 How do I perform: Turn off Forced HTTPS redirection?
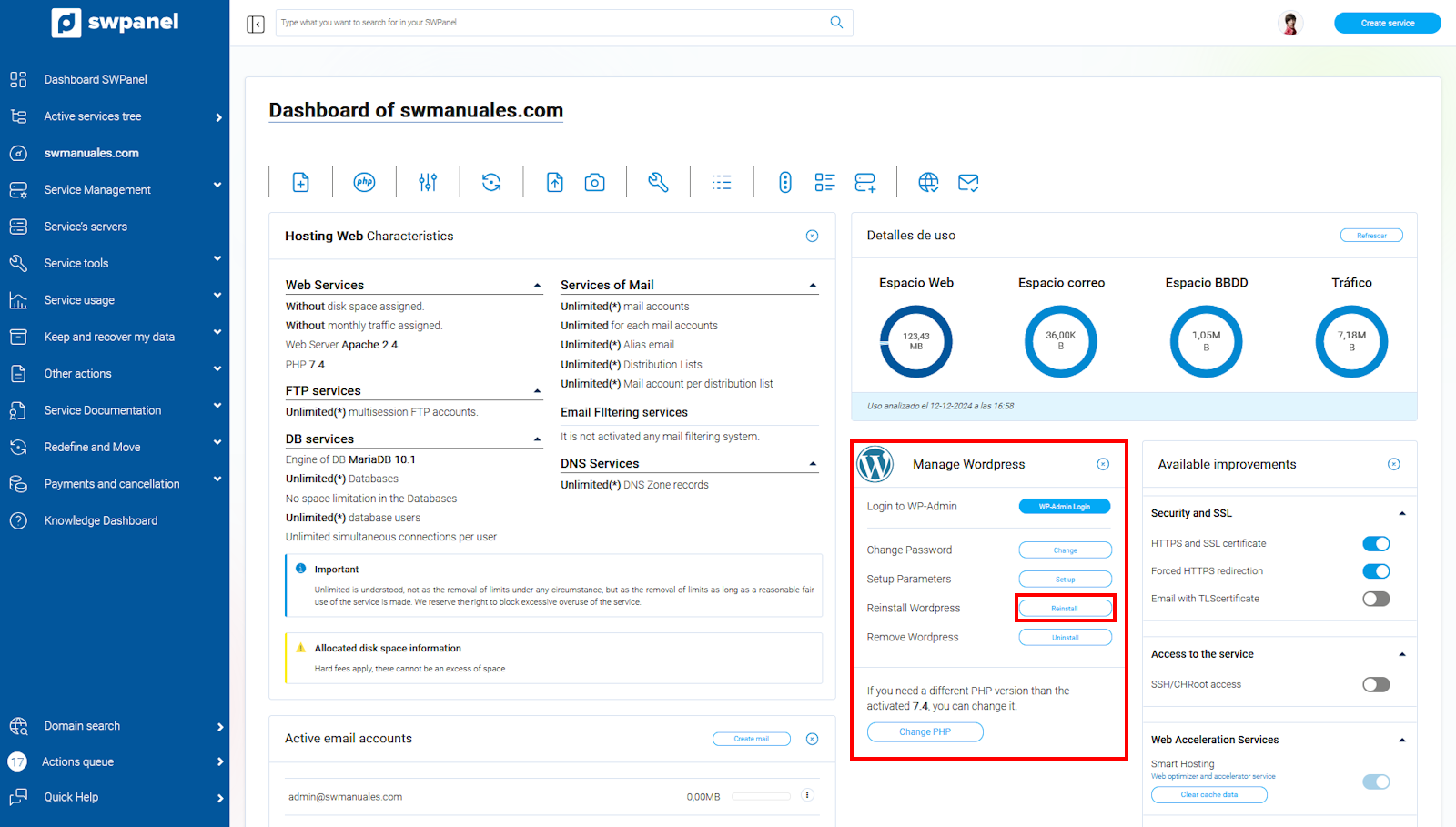tap(1375, 571)
